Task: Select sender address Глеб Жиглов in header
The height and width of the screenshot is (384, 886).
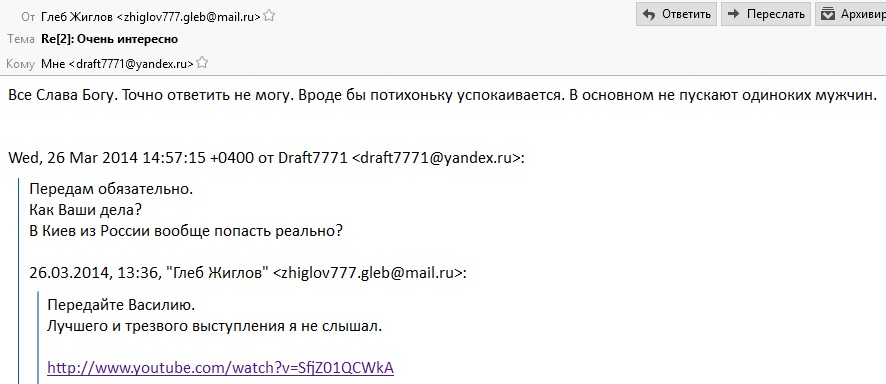Action: 151,16
